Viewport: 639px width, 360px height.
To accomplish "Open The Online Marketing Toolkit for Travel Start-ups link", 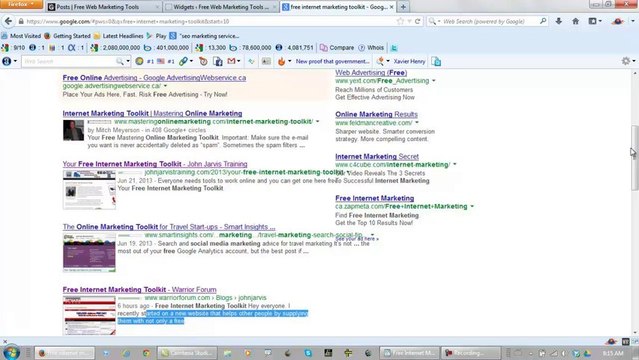I will click(169, 227).
